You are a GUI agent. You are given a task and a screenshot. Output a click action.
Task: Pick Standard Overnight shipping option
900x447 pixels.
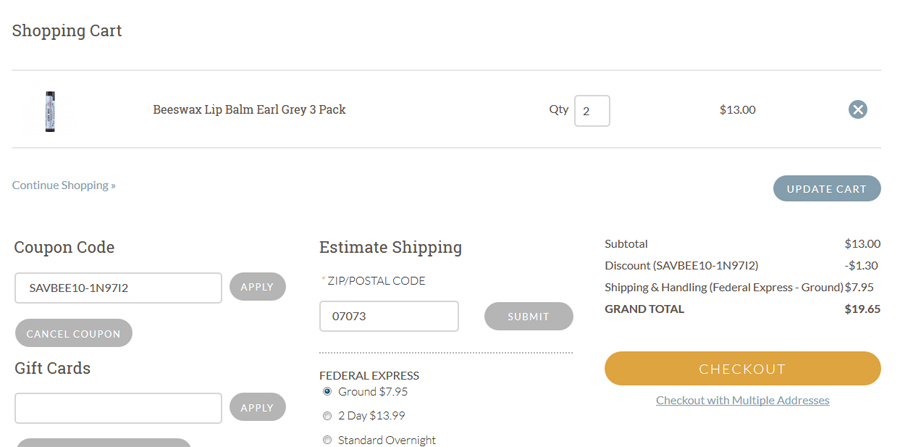point(327,440)
